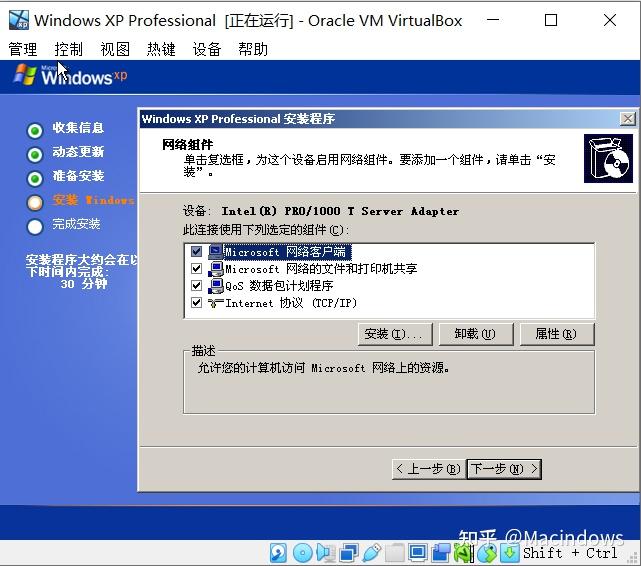This screenshot has height=566, width=641.
Task: Toggle Microsoft 网络的文件和打印机共享 checkbox
Action: [x=197, y=268]
